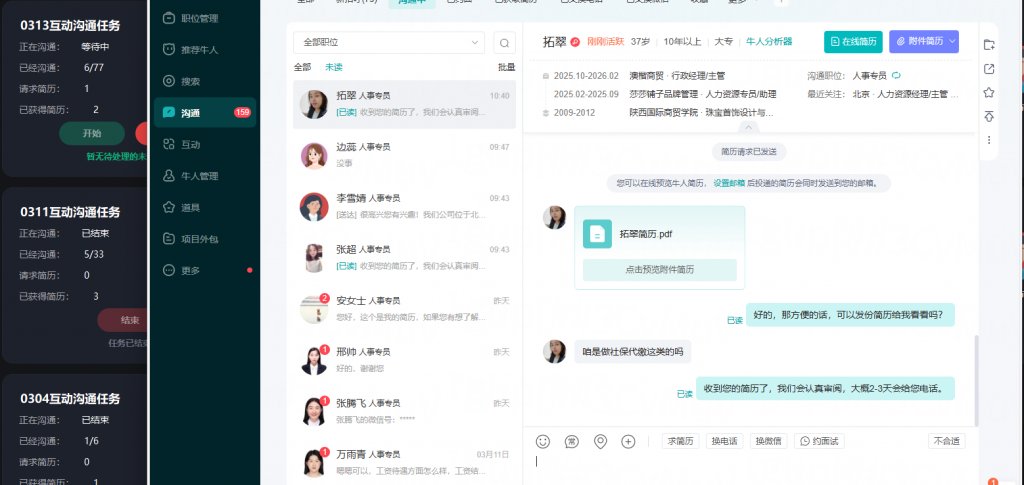Click the share/export icon in right sidebar
Screen dimensions: 1024x485
pyautogui.click(x=989, y=69)
